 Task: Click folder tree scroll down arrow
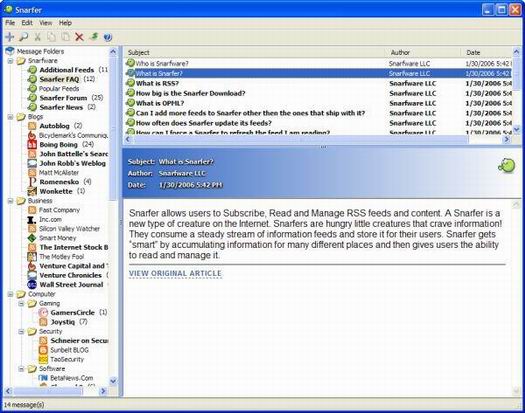[x=113, y=381]
